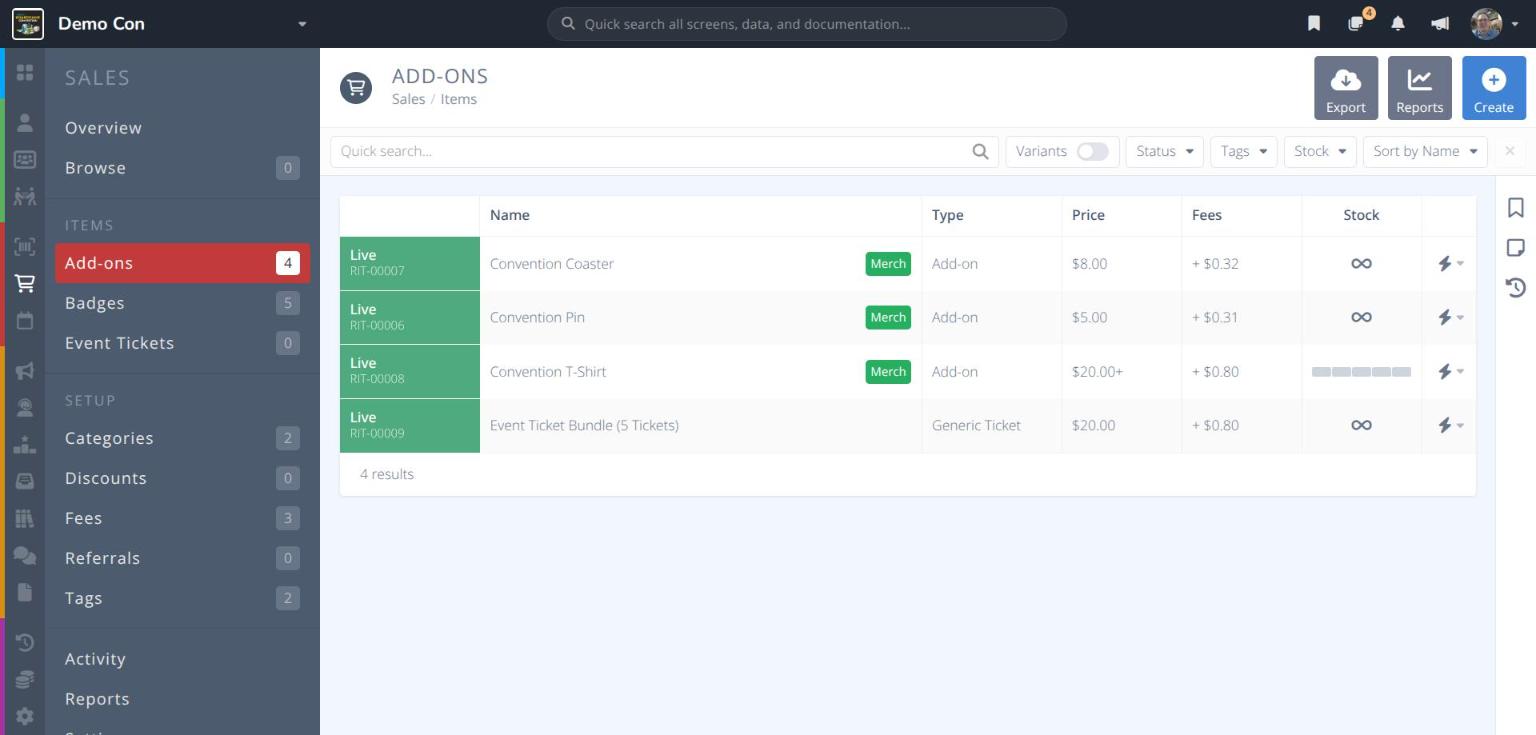Open the user avatar account menu

1494,24
